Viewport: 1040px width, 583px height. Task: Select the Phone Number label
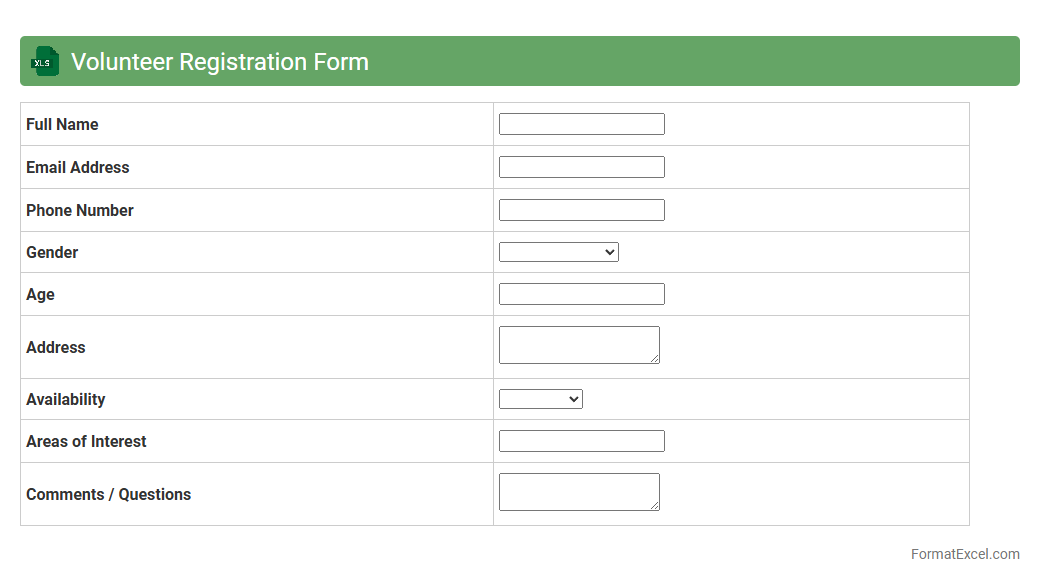coord(80,210)
